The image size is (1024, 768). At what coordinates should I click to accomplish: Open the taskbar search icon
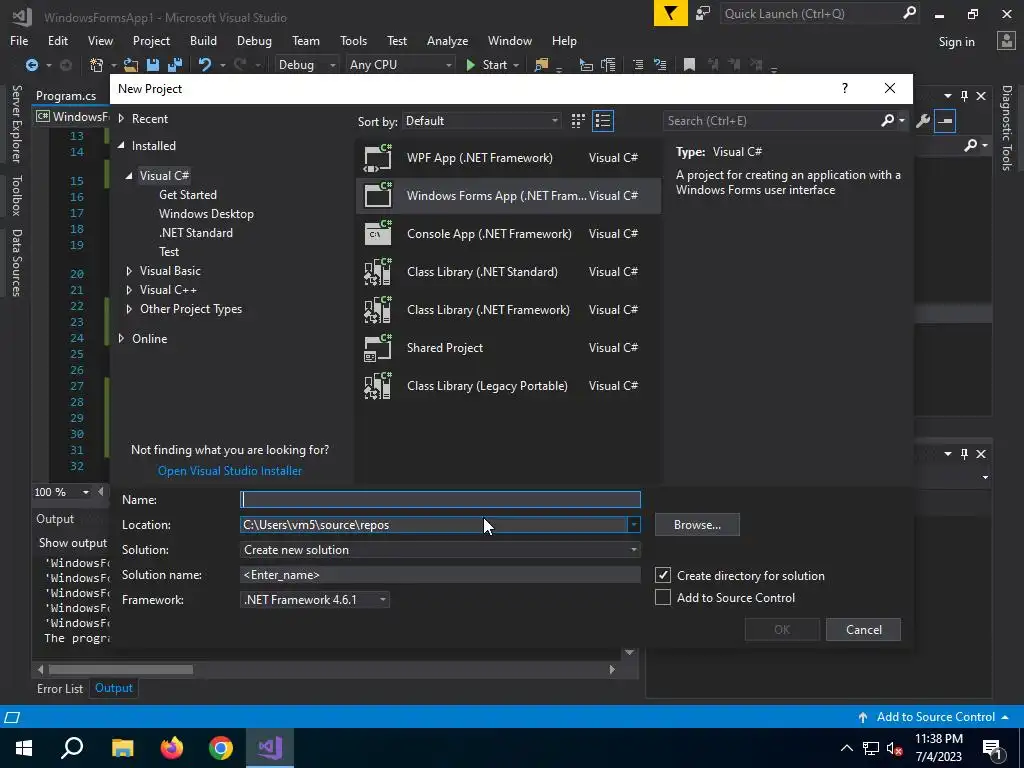pos(72,748)
